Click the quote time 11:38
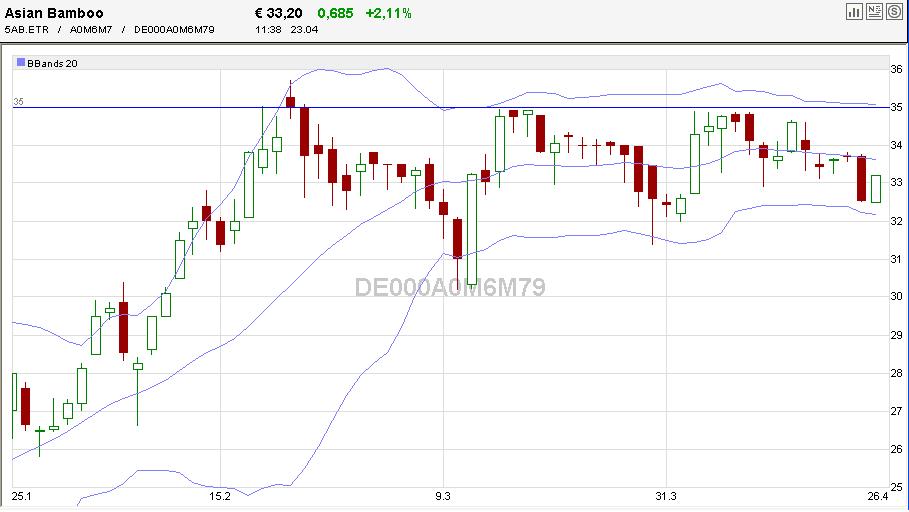909x512 pixels. pos(268,30)
